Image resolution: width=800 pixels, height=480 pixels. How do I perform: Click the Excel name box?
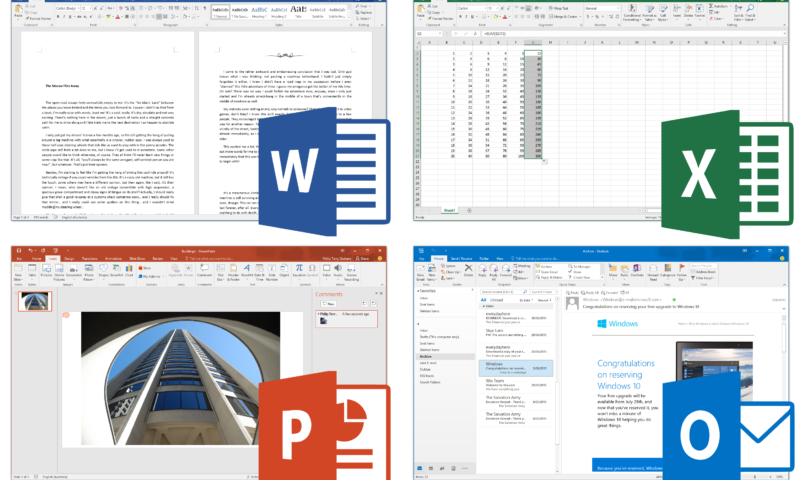point(429,33)
